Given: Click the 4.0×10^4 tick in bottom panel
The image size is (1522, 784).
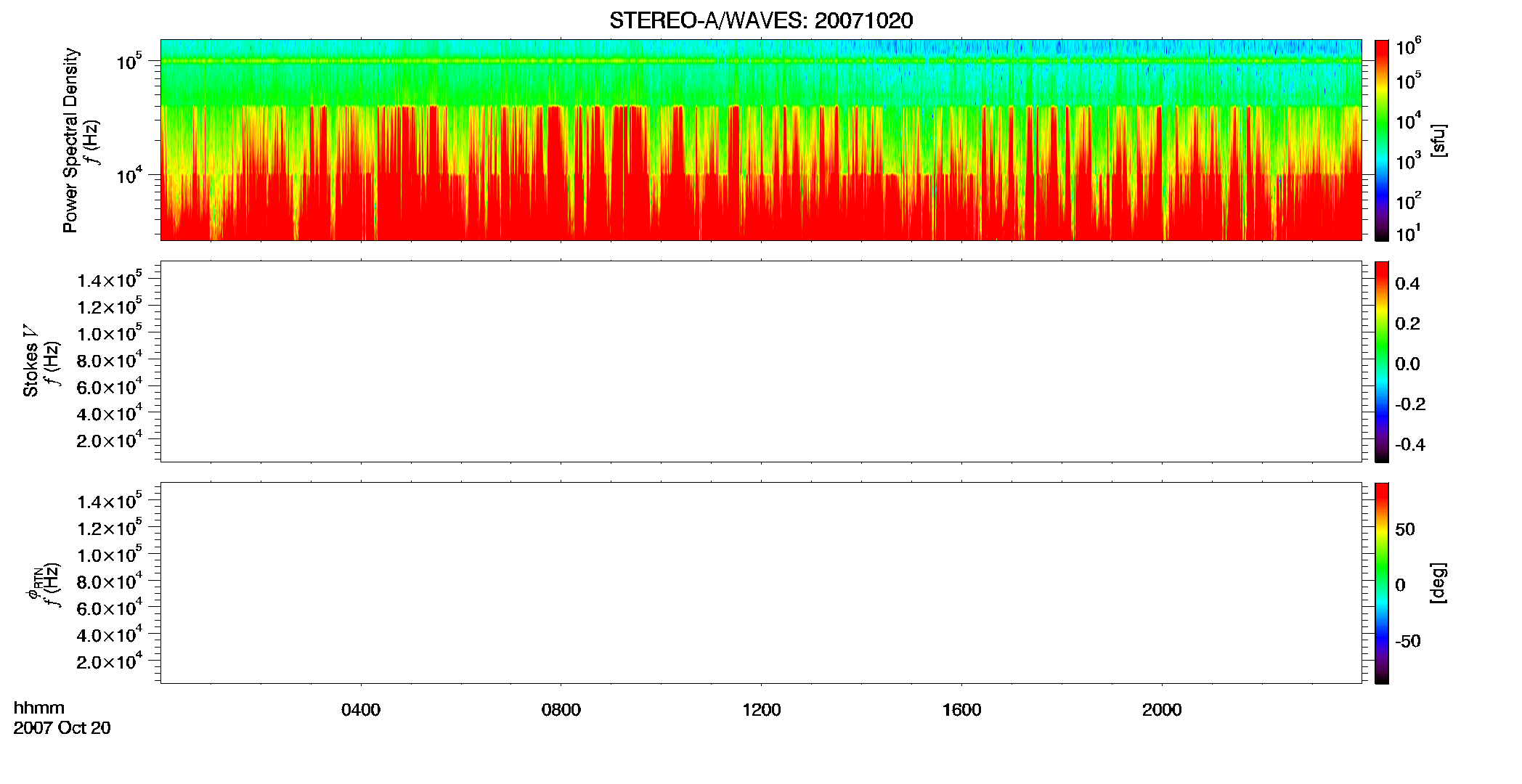Looking at the screenshot, I should (110, 634).
